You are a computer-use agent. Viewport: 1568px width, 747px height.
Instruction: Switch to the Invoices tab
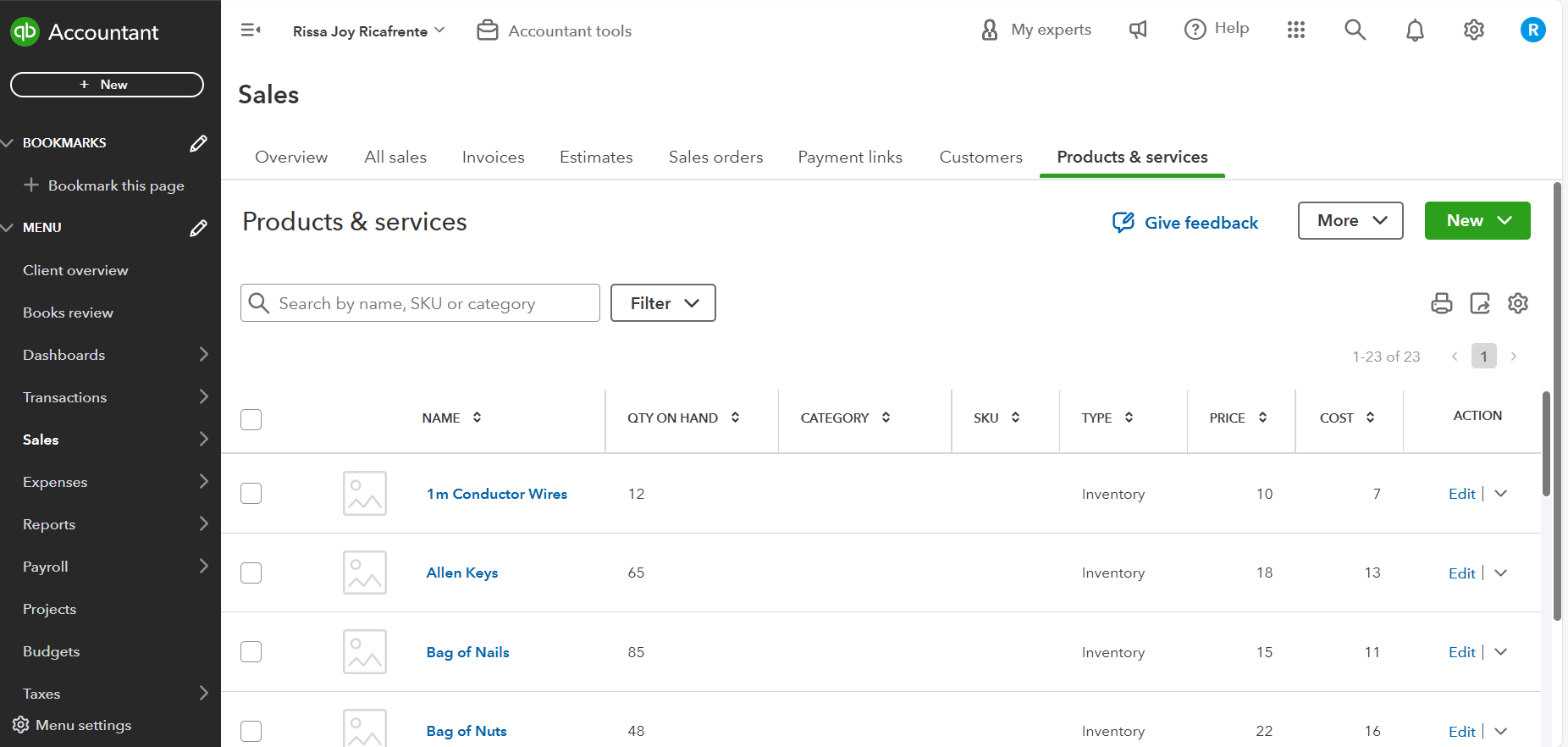click(494, 157)
